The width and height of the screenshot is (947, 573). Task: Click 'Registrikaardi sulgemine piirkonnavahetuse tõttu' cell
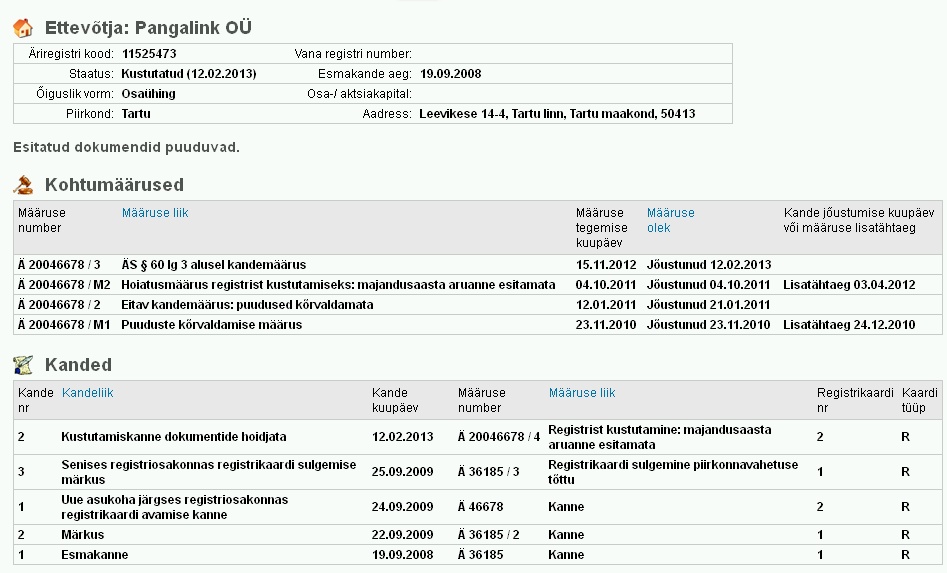(673, 472)
